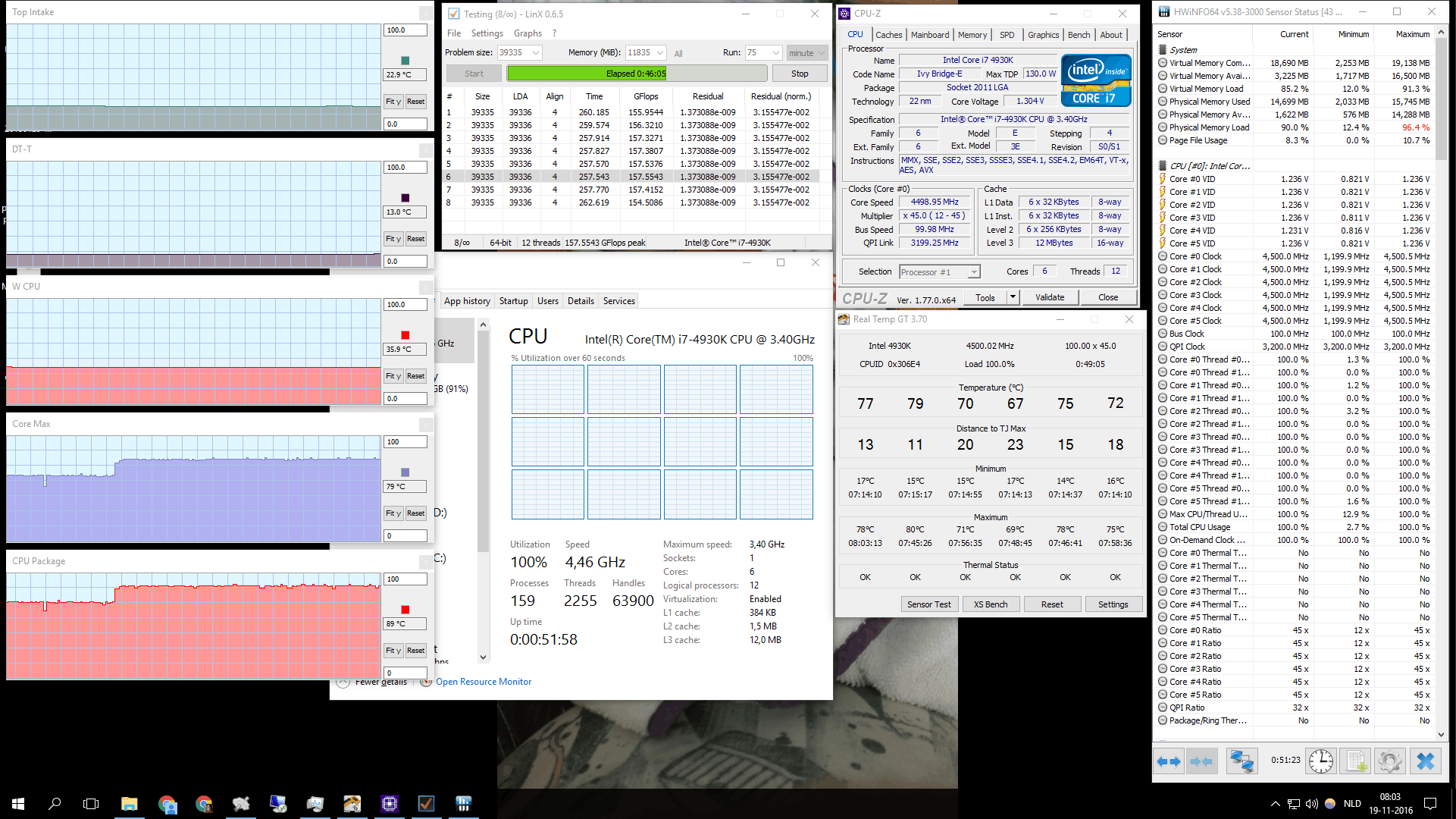Click HWiNFO blue X close icon
The height and width of the screenshot is (819, 1456).
pos(1426,761)
